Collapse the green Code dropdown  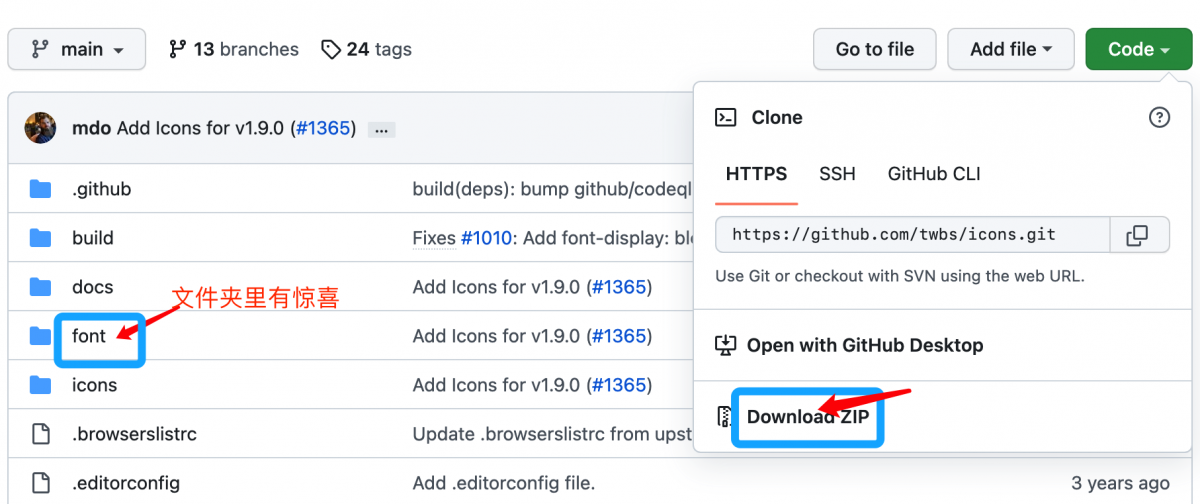coord(1138,49)
